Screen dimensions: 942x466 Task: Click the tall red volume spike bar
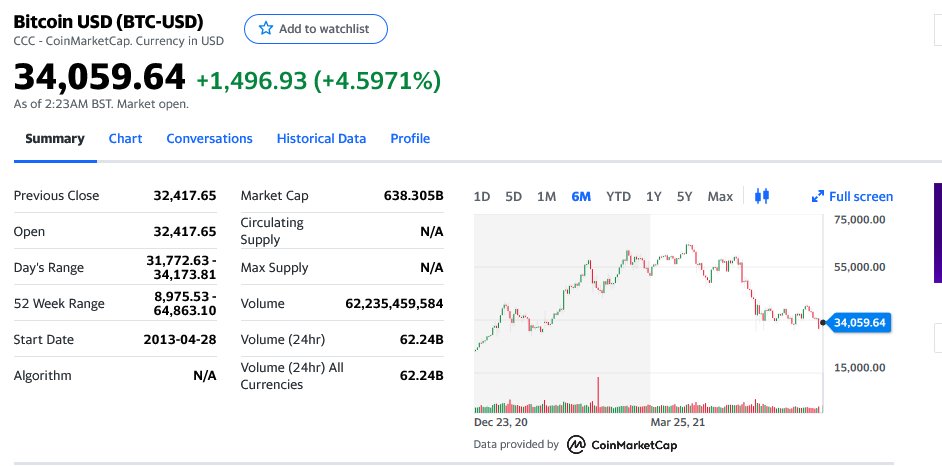(598, 395)
